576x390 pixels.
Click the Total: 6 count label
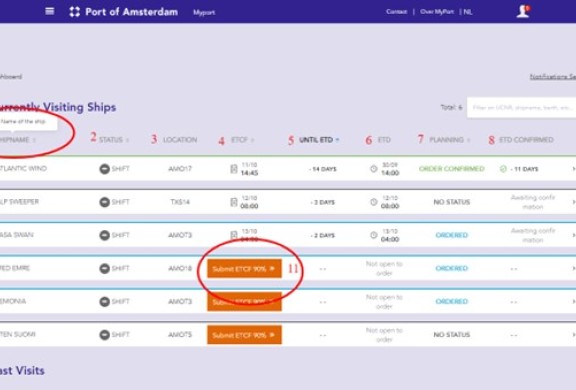451,108
